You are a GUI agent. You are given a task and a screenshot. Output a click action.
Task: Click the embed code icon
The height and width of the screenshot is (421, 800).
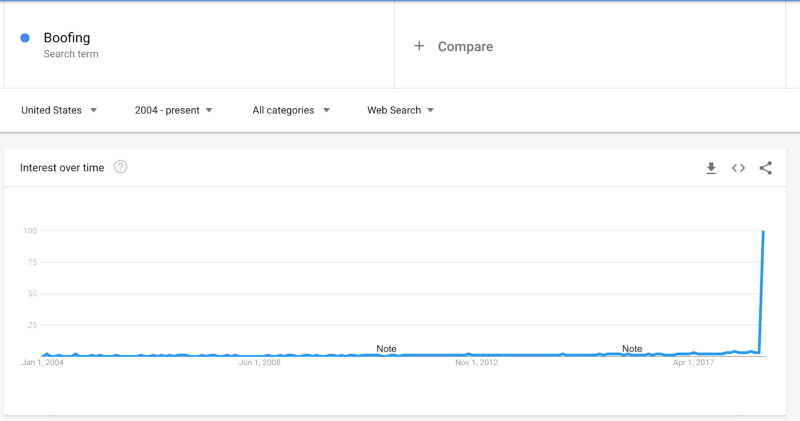[738, 168]
